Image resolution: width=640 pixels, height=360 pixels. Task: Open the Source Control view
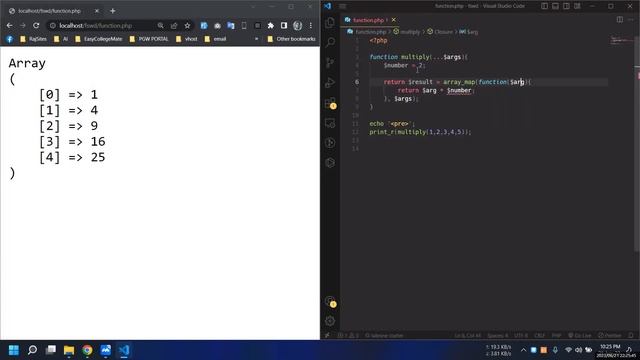tap(330, 62)
